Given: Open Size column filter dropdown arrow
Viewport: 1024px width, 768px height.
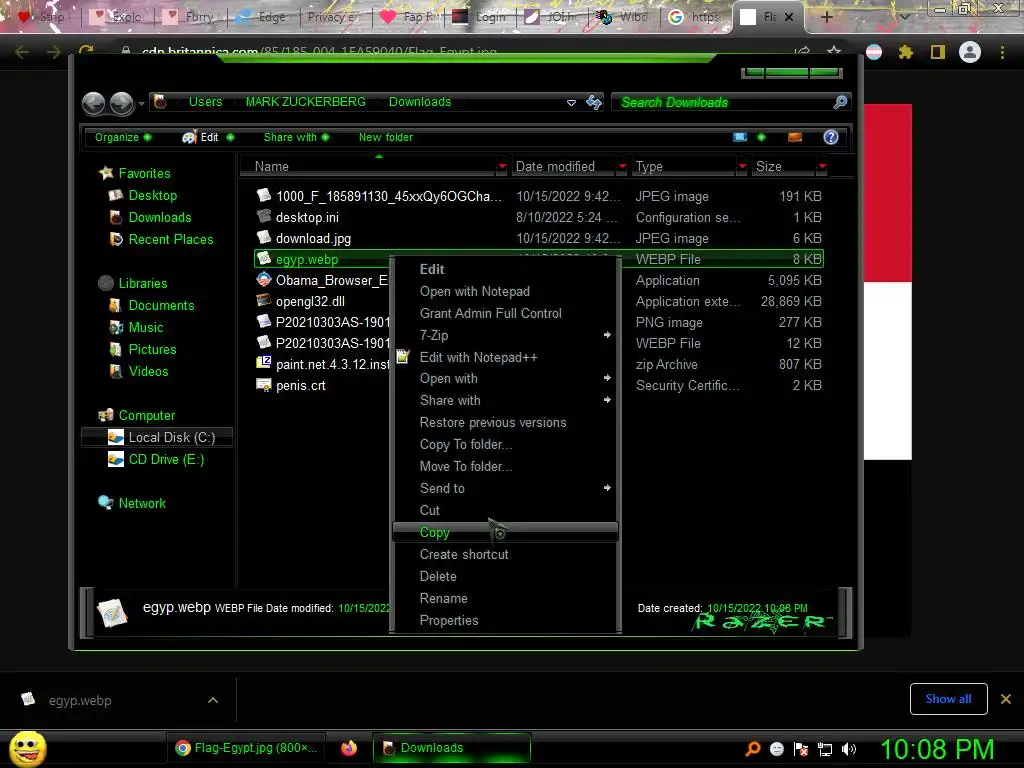Looking at the screenshot, I should [x=822, y=167].
